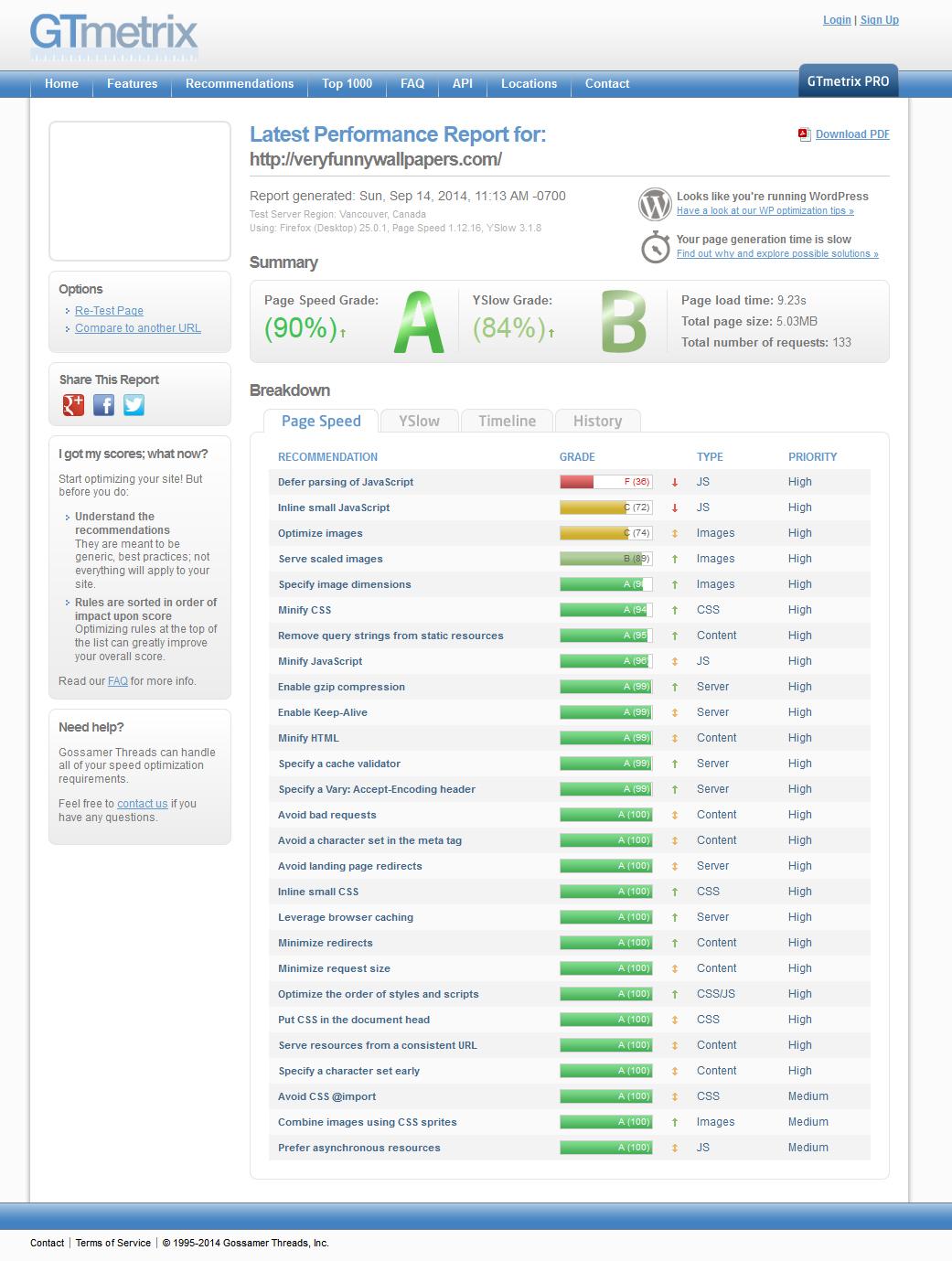Click the WordPress logo icon

pyautogui.click(x=655, y=204)
